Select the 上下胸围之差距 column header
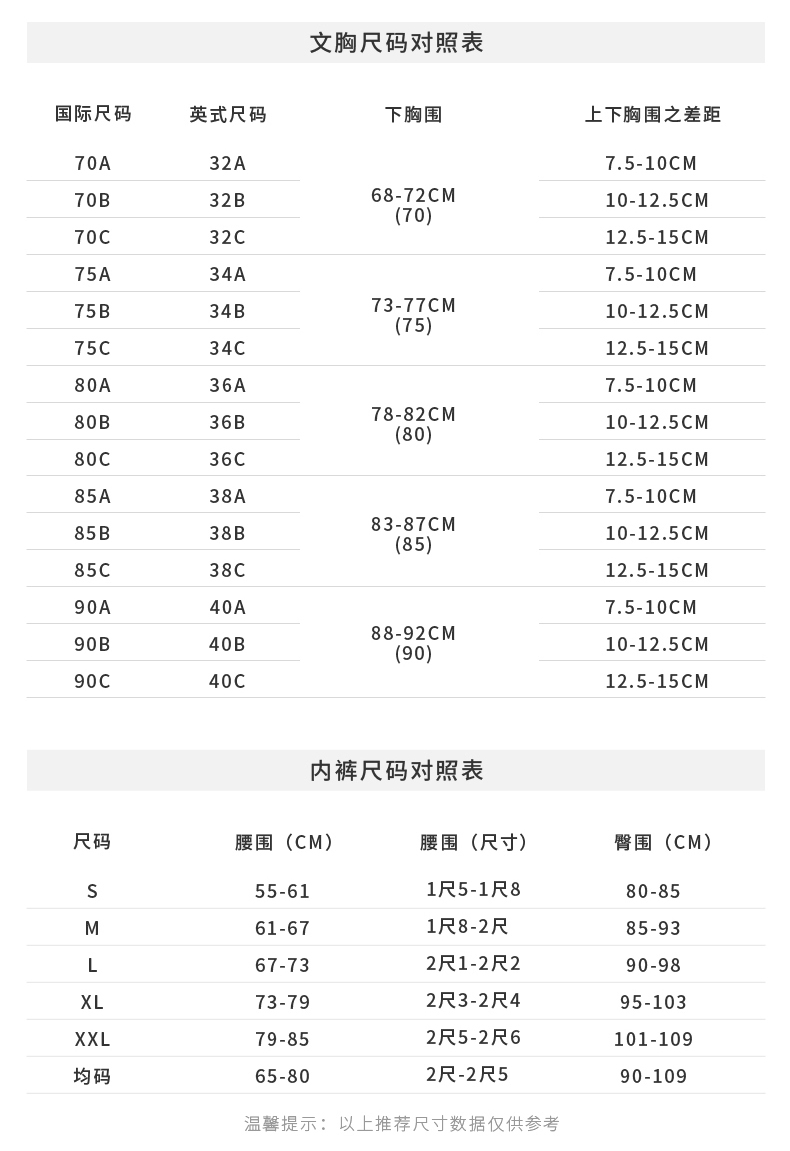Viewport: 790px width, 1151px height. [x=652, y=115]
